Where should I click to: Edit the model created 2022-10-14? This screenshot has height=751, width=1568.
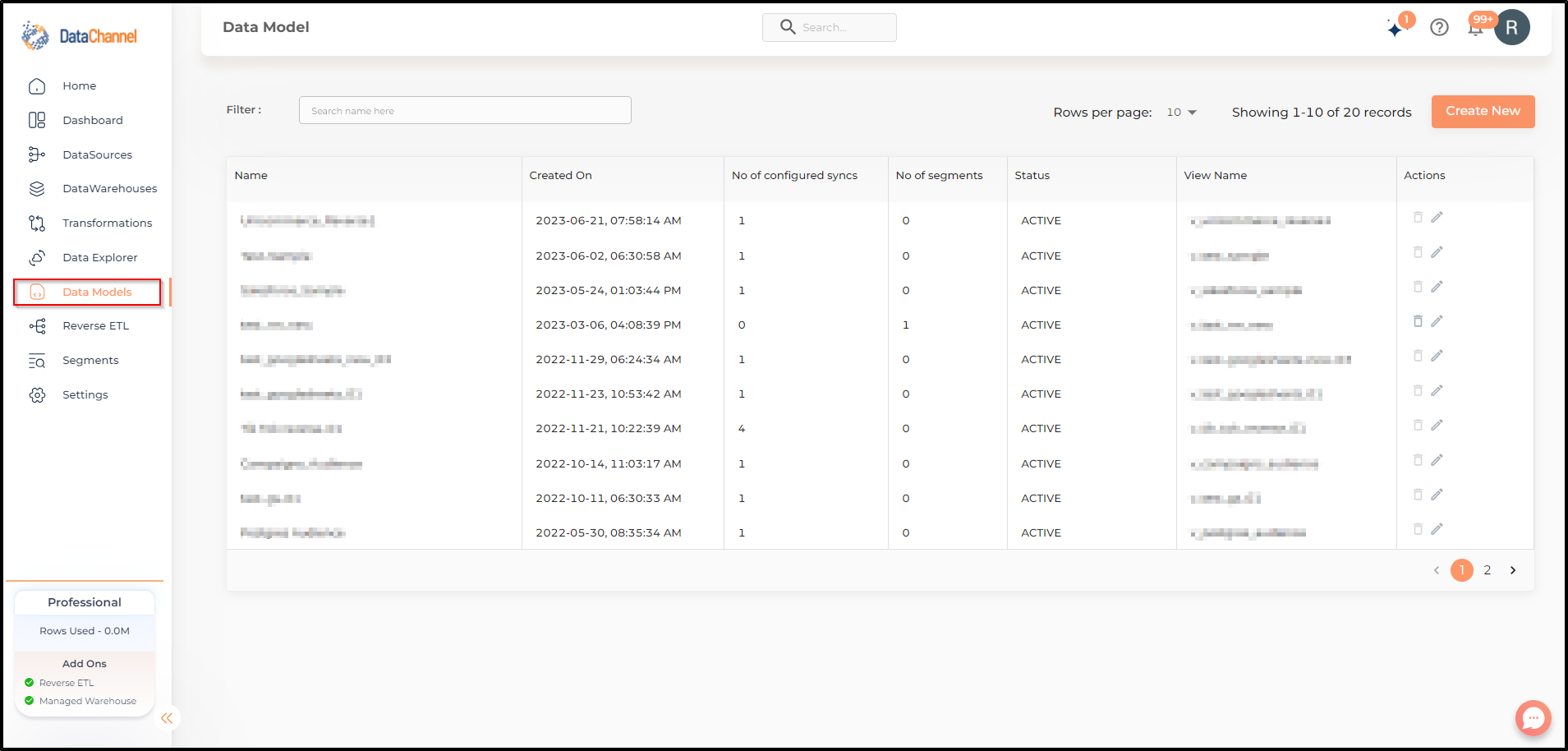pos(1437,460)
